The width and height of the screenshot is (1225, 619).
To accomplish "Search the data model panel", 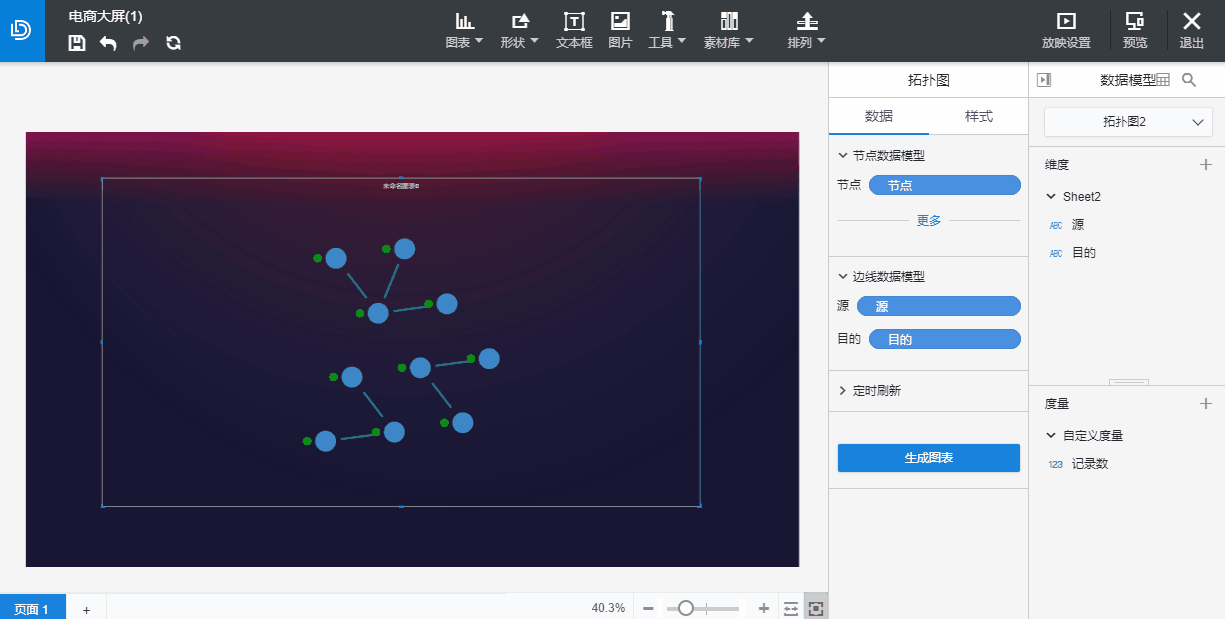I will click(x=1189, y=80).
